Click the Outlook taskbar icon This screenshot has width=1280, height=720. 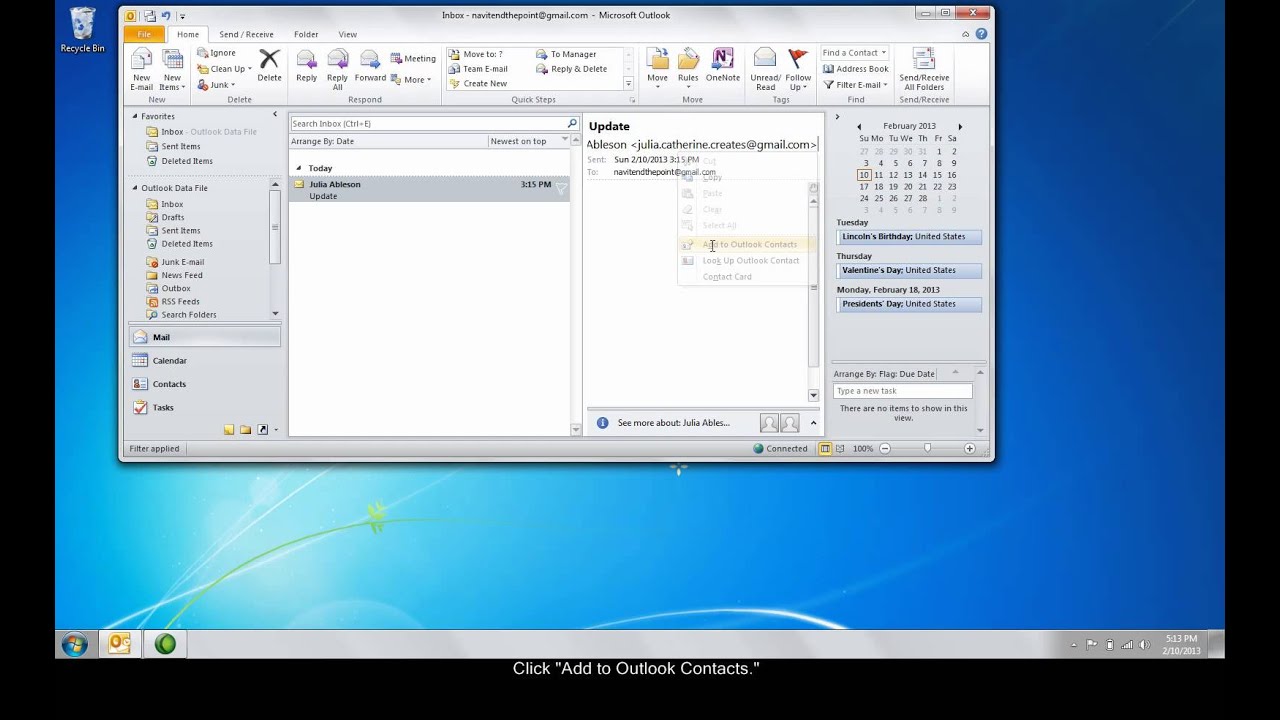(x=119, y=644)
